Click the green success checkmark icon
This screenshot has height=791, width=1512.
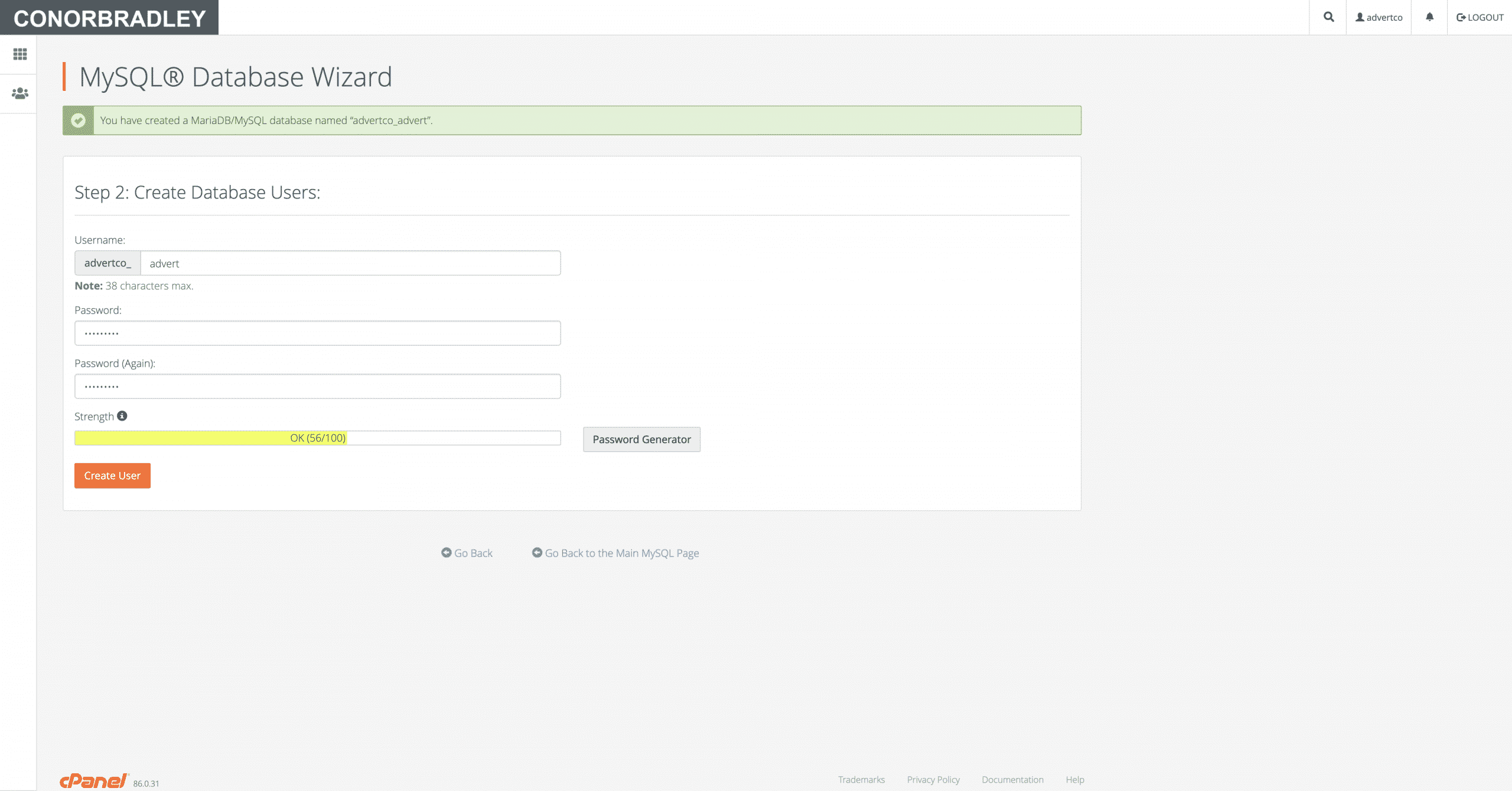coord(78,121)
